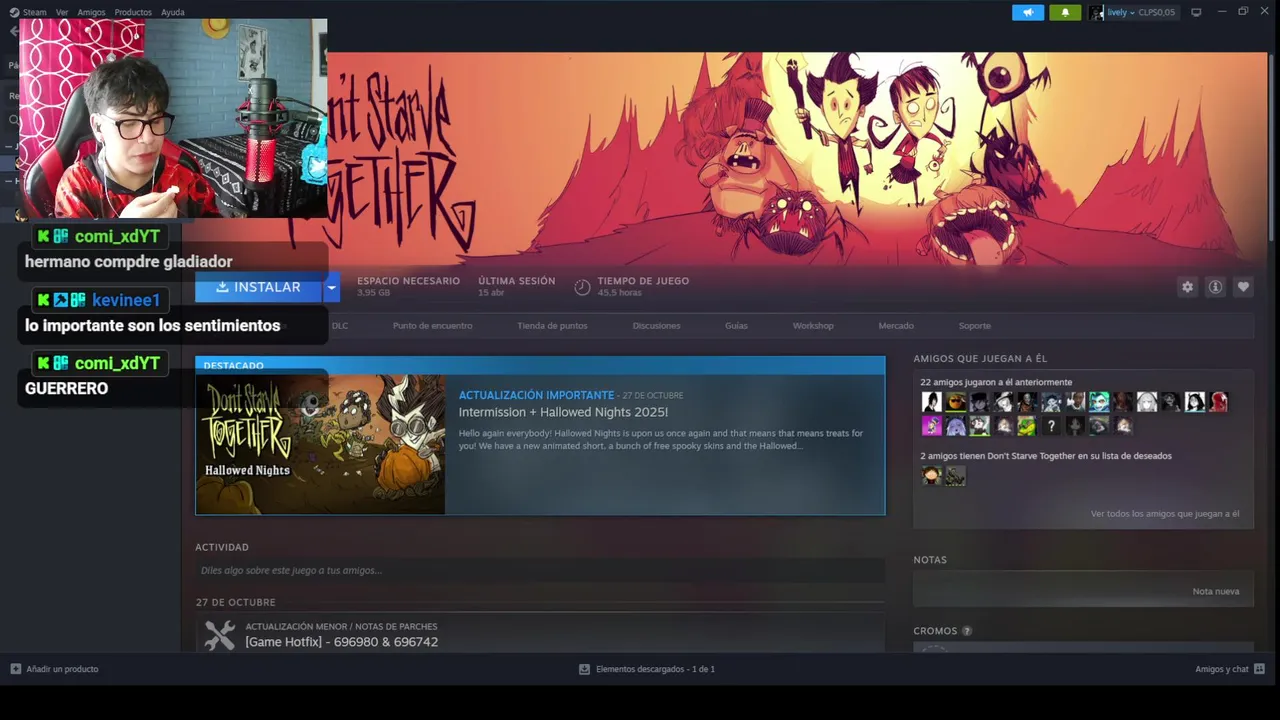
Task: Install Don't Starve Together with INSTALAR button
Action: [258, 287]
